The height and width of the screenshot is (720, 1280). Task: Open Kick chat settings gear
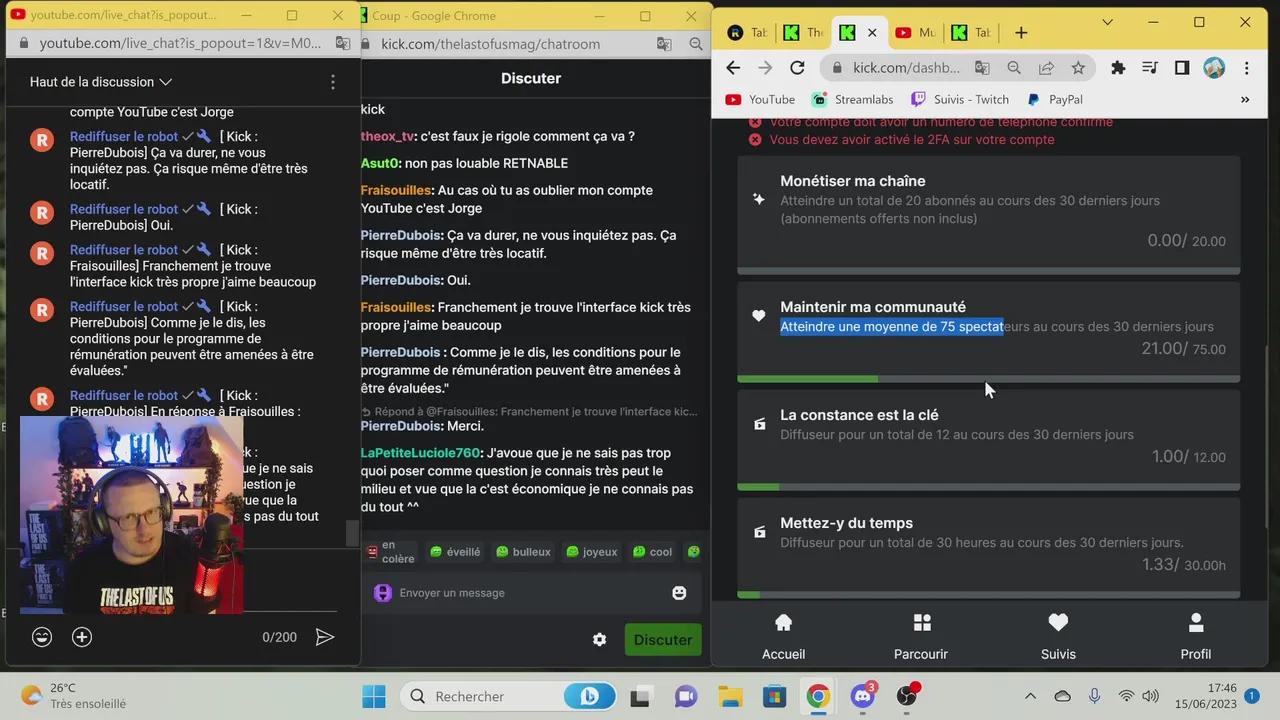tap(599, 640)
